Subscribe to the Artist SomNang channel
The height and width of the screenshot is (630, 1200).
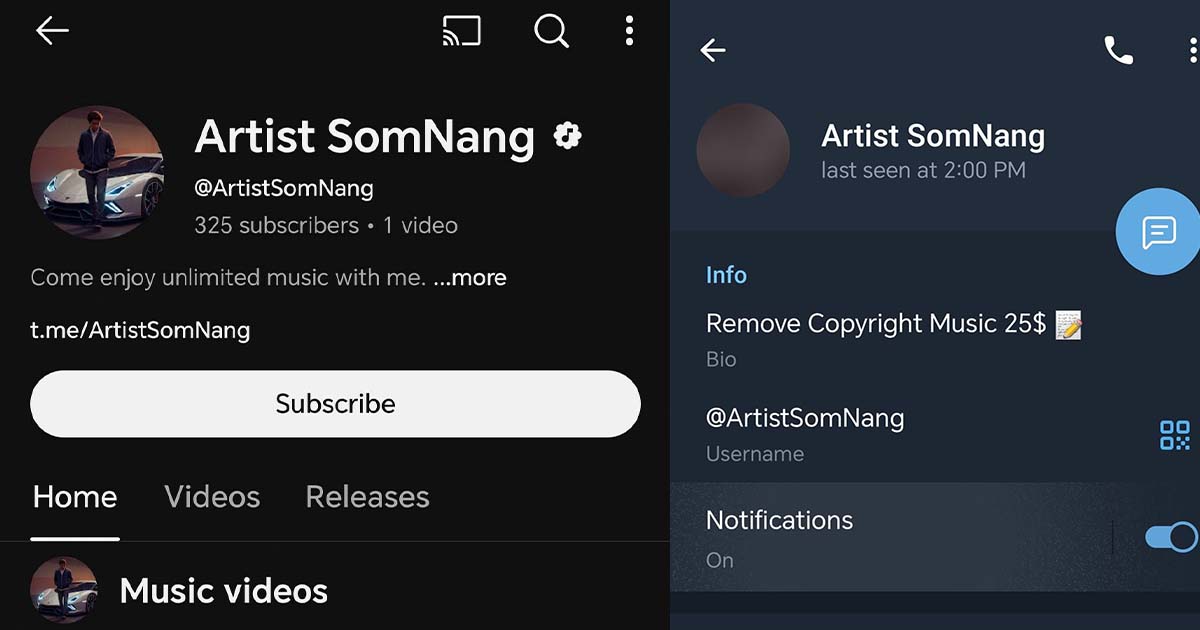point(335,404)
